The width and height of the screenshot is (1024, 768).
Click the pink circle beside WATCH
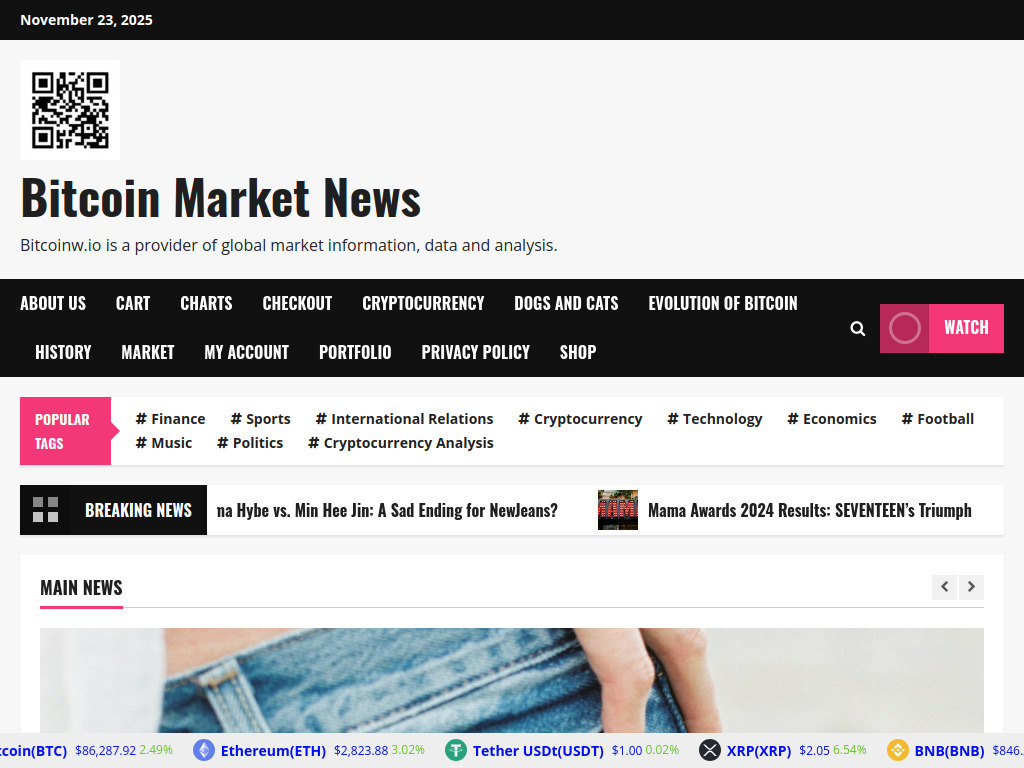coord(904,327)
